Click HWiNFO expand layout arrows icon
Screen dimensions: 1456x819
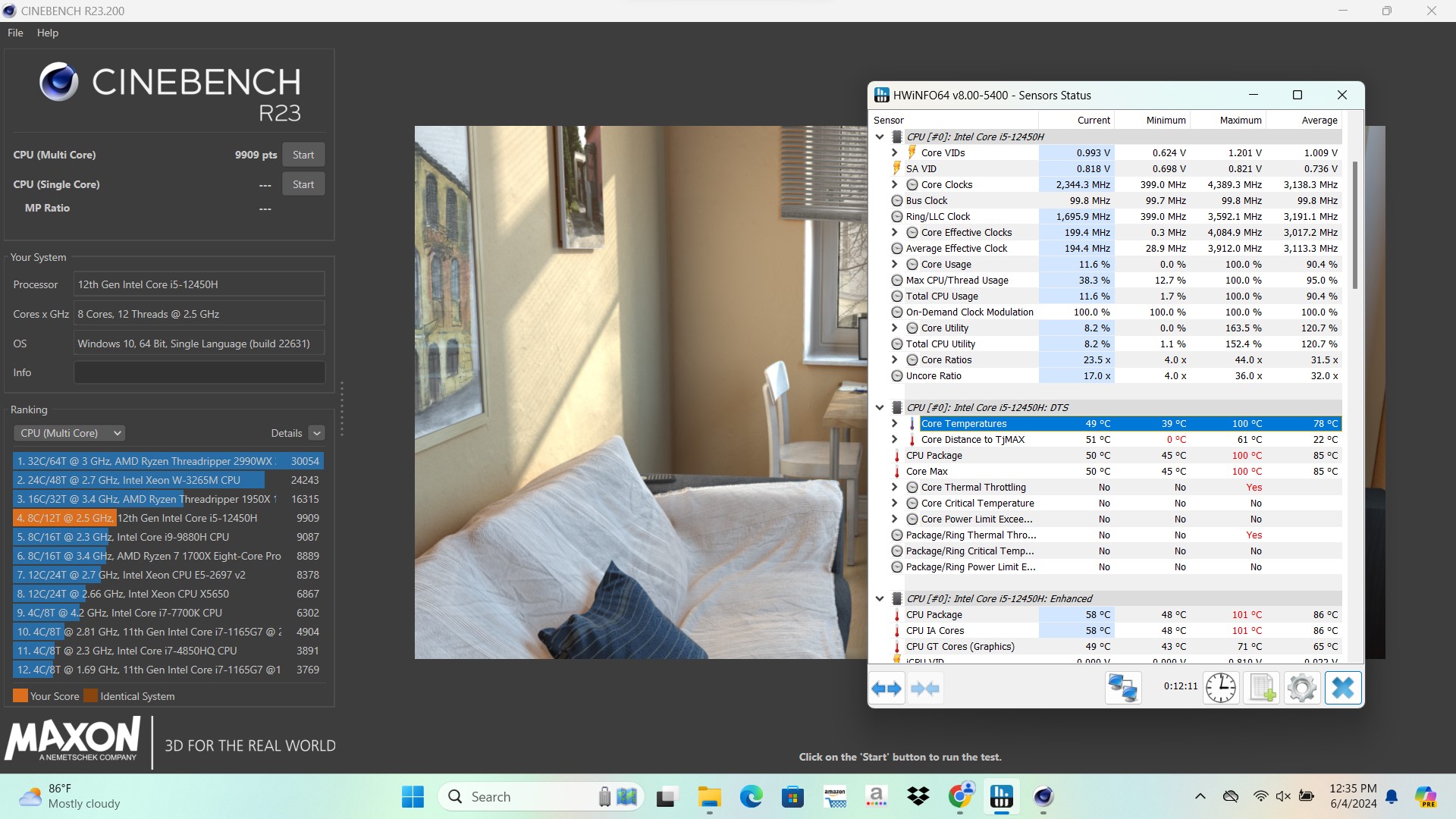(x=886, y=689)
